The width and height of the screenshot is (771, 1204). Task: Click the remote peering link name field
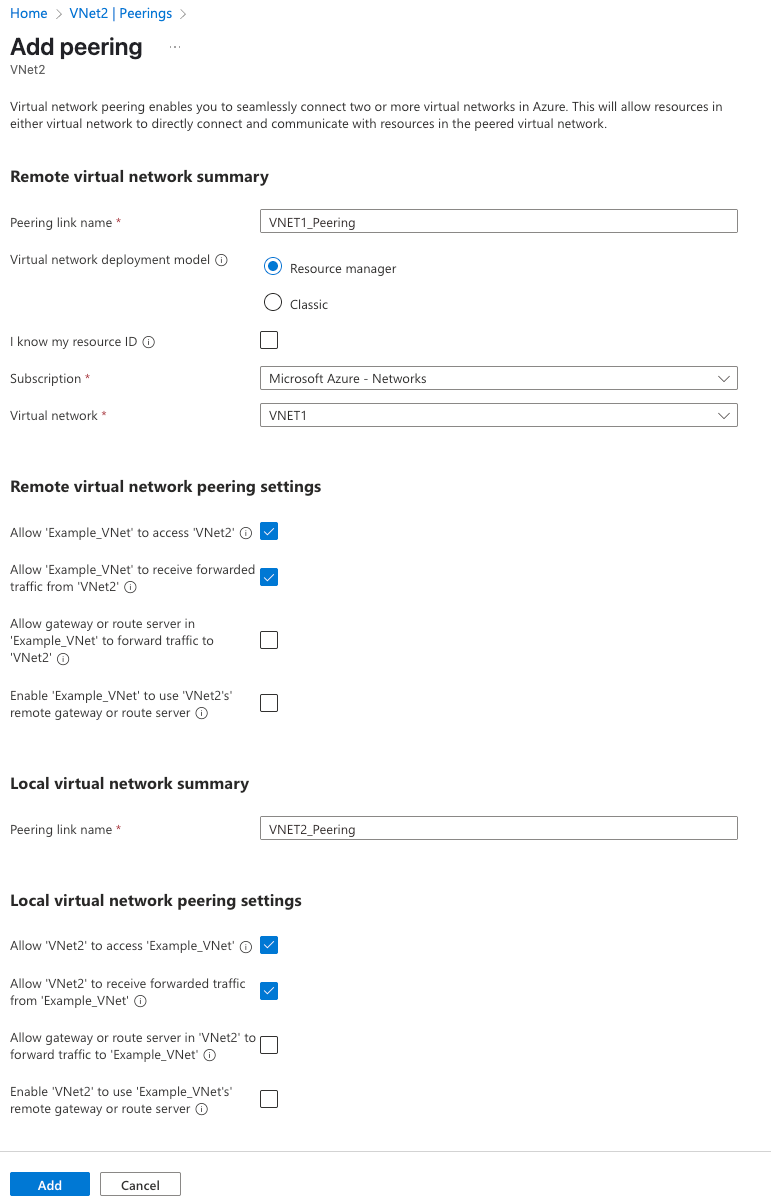click(x=498, y=222)
